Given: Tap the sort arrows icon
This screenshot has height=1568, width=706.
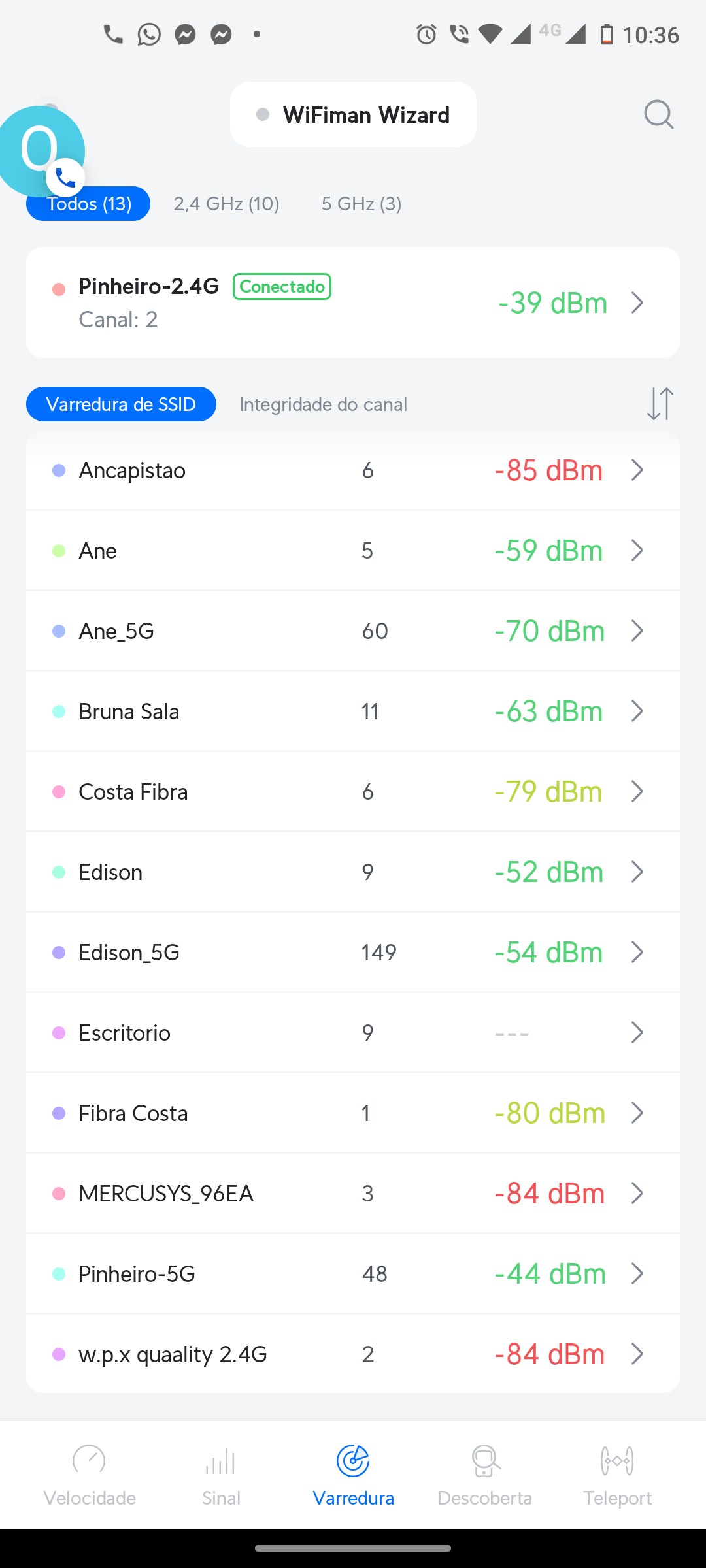Looking at the screenshot, I should pyautogui.click(x=660, y=404).
